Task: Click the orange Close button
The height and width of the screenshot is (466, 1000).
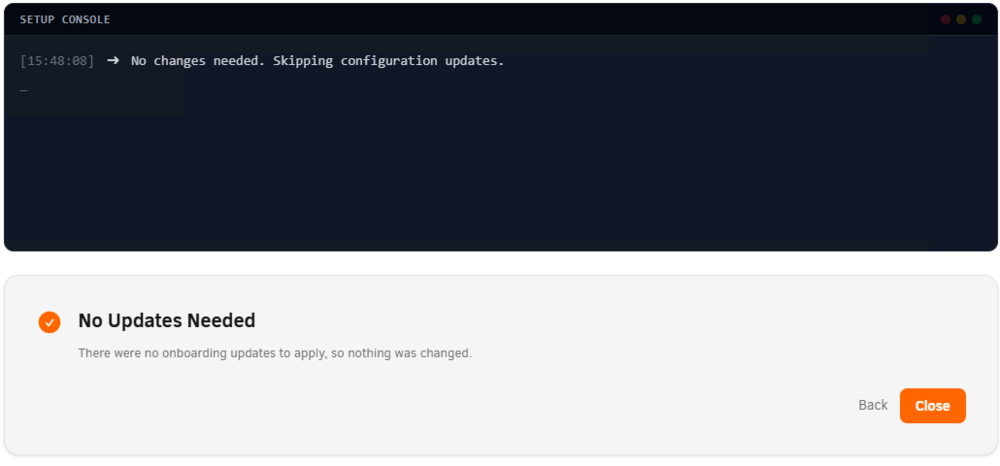Action: coord(932,405)
